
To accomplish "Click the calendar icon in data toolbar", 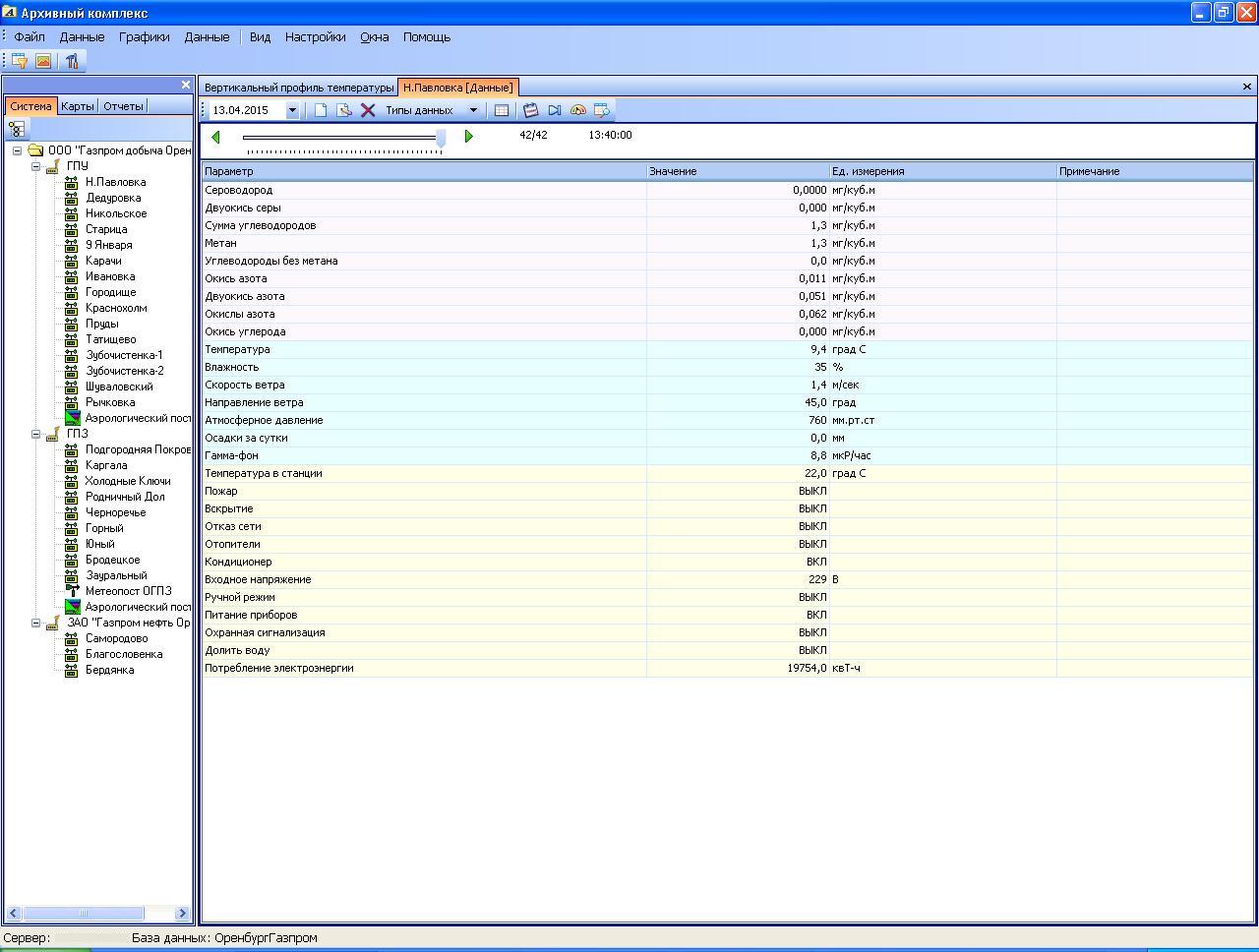I will tap(531, 110).
